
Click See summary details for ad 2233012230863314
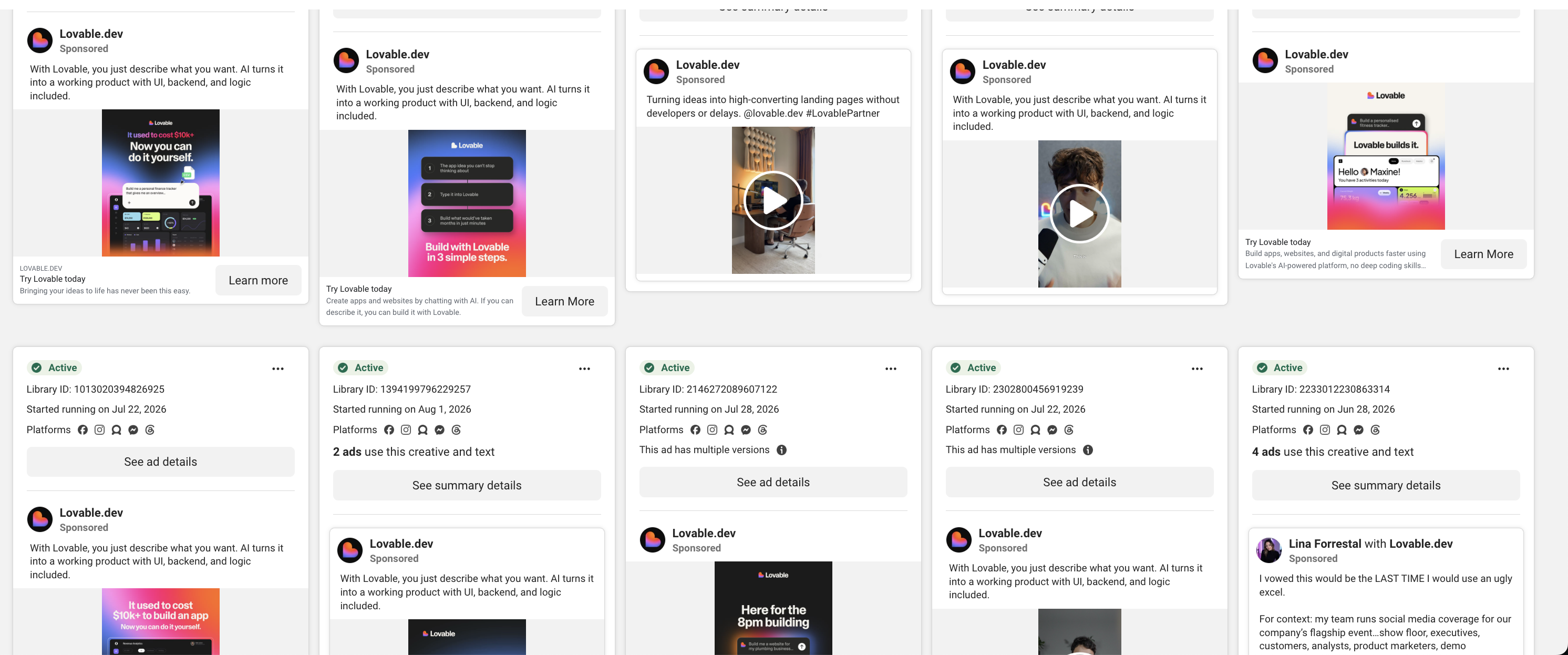pos(1386,485)
